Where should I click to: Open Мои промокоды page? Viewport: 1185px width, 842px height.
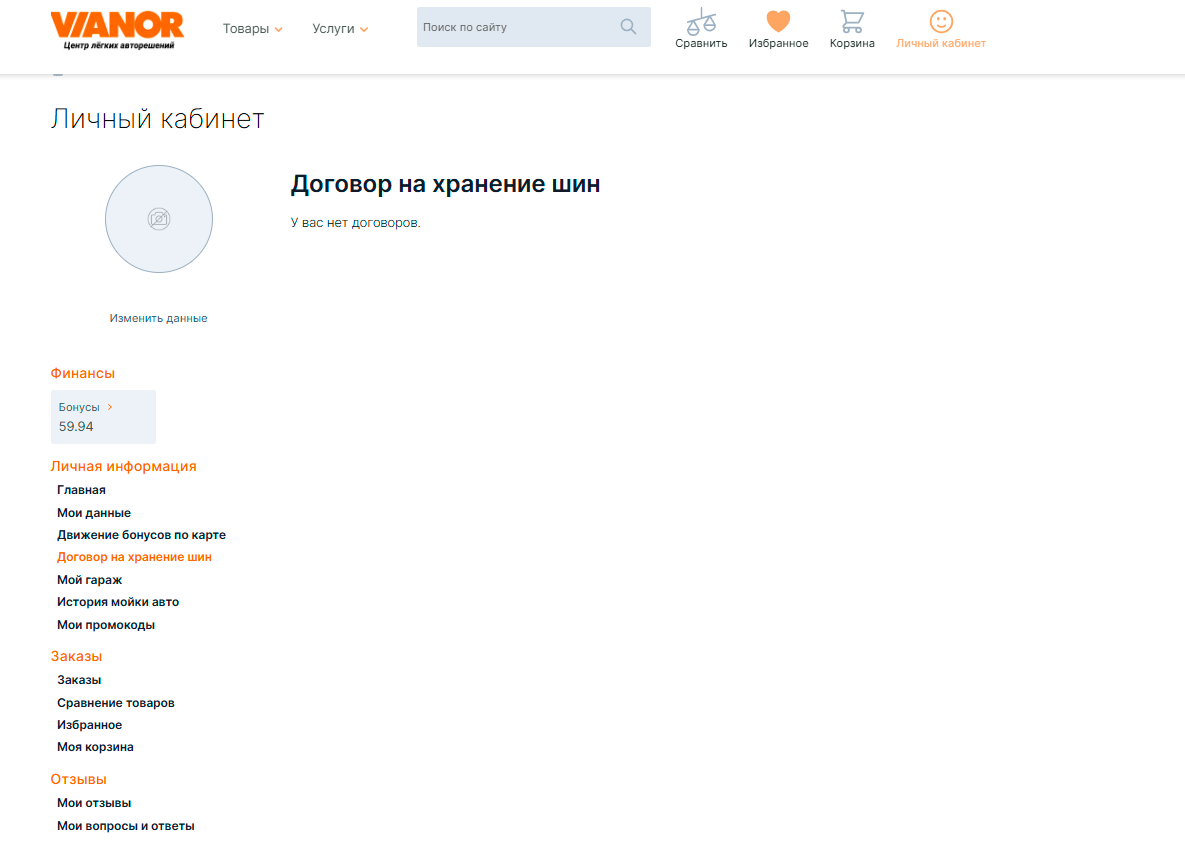106,625
